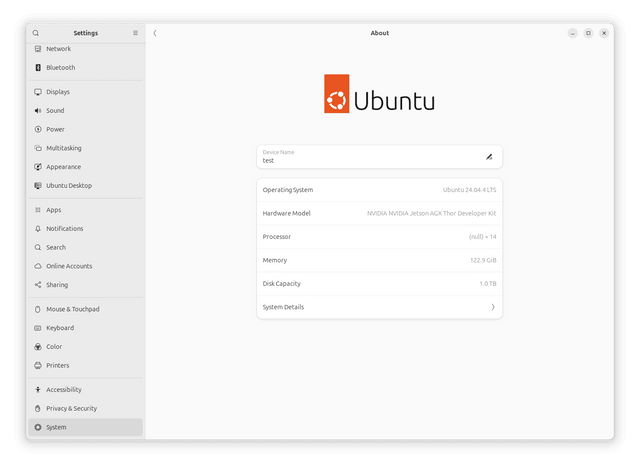640x468 pixels.
Task: Select the Color sidebar label
Action: [x=54, y=347]
